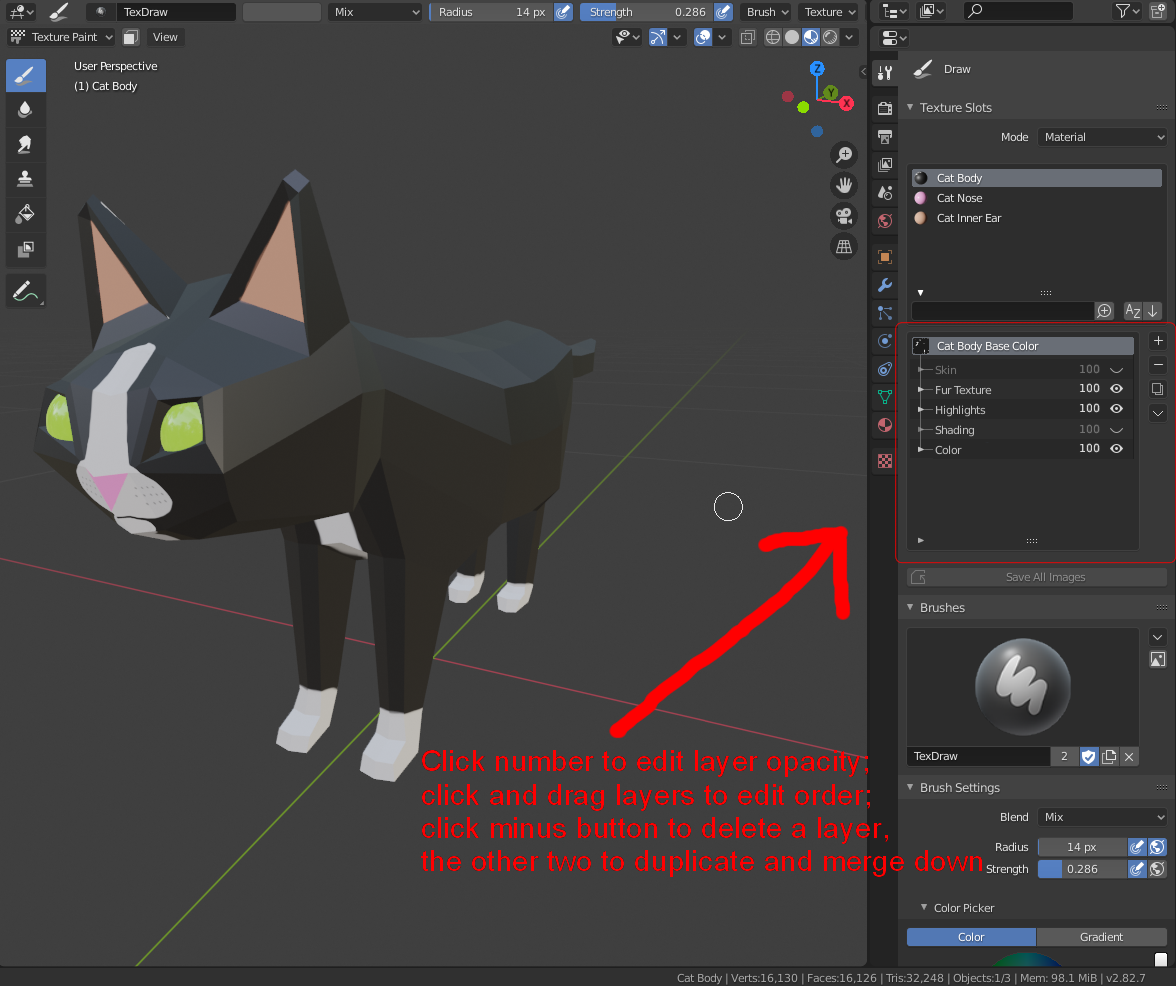Open Object Constraints properties tab

coord(885,369)
